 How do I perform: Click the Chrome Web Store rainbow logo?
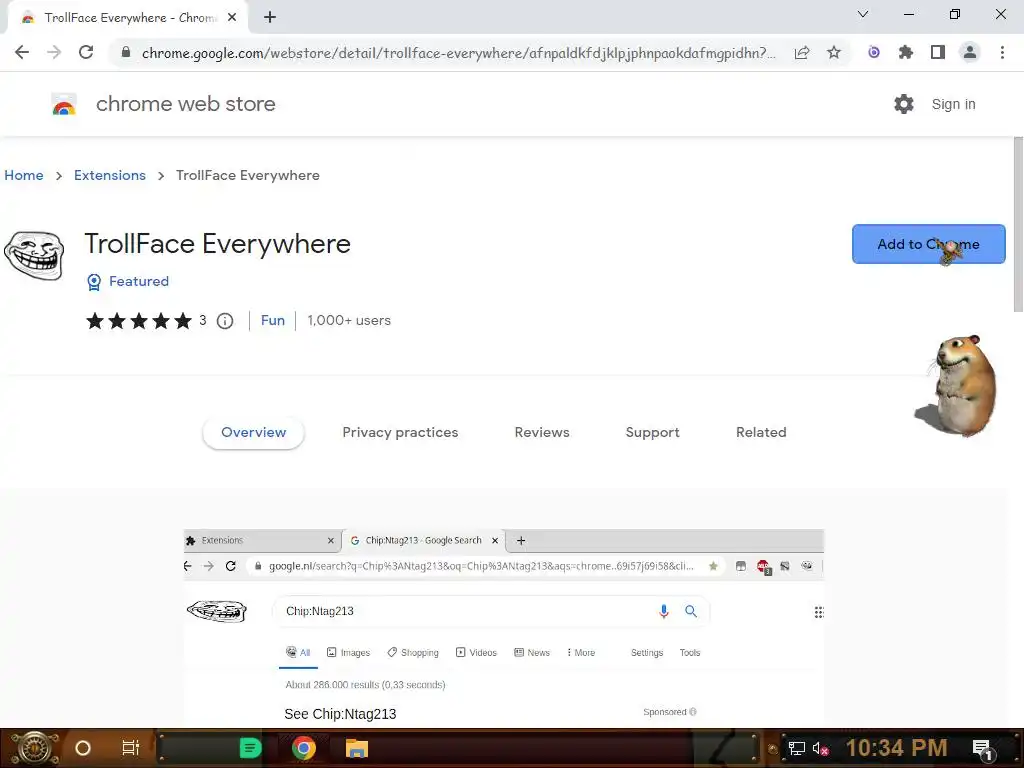point(64,104)
